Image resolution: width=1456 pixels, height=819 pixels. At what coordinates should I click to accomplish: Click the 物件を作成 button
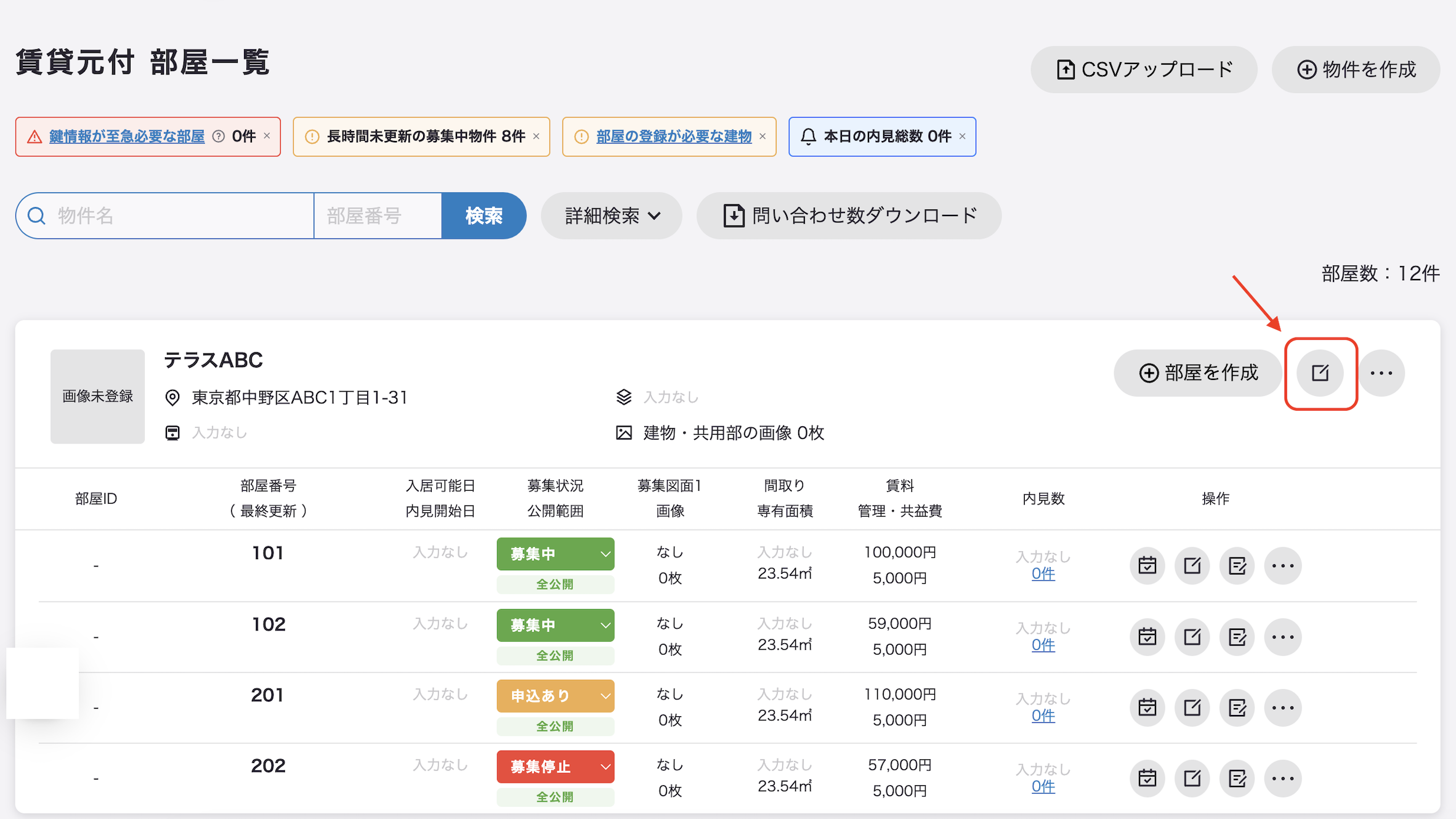pyautogui.click(x=1356, y=70)
